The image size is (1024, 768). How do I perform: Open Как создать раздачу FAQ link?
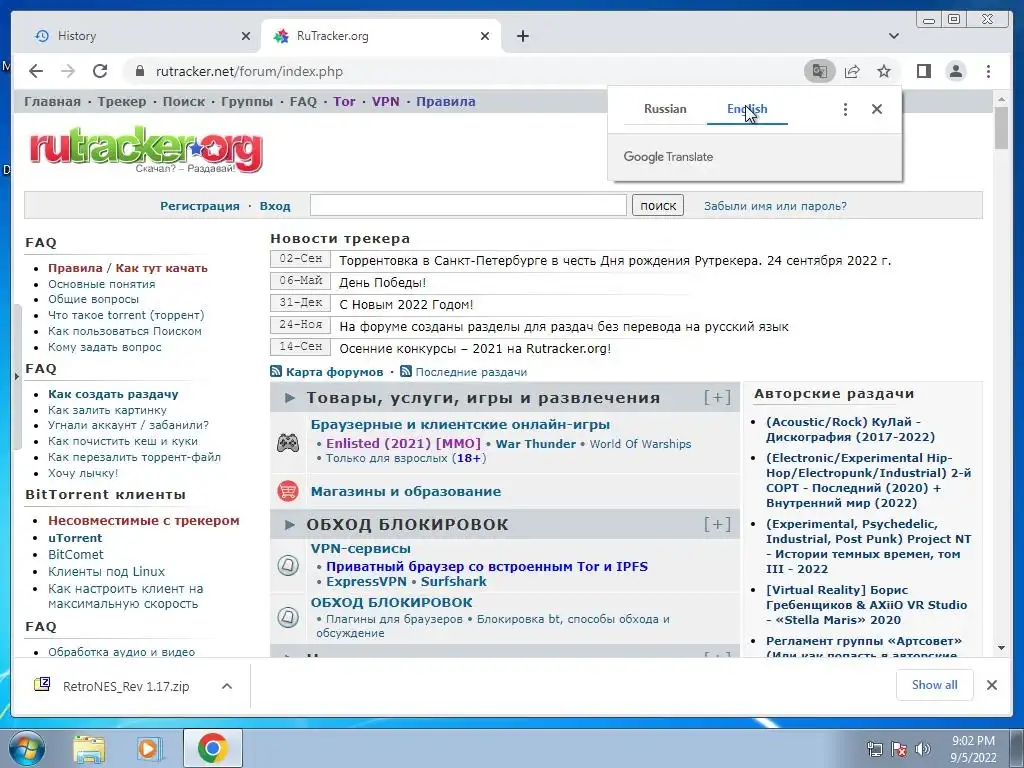pos(113,394)
